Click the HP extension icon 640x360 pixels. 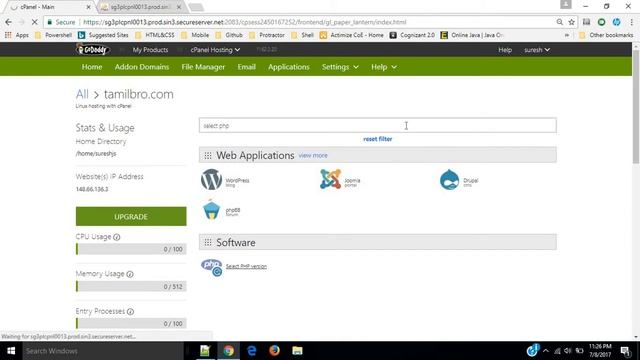point(616,22)
